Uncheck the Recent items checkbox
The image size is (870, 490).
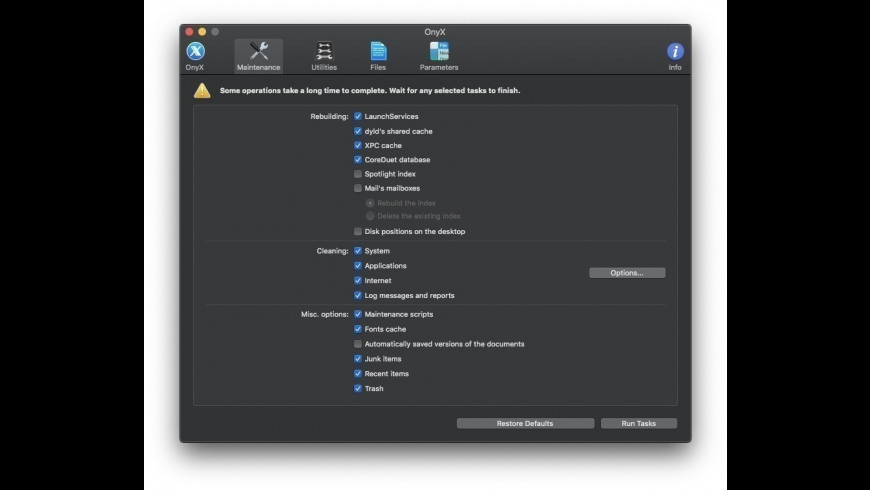coord(358,373)
